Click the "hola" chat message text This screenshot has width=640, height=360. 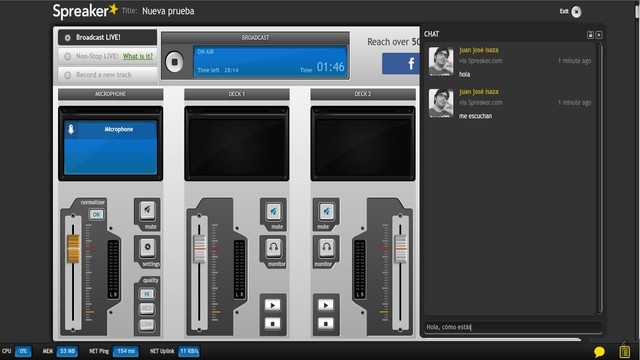click(x=464, y=74)
